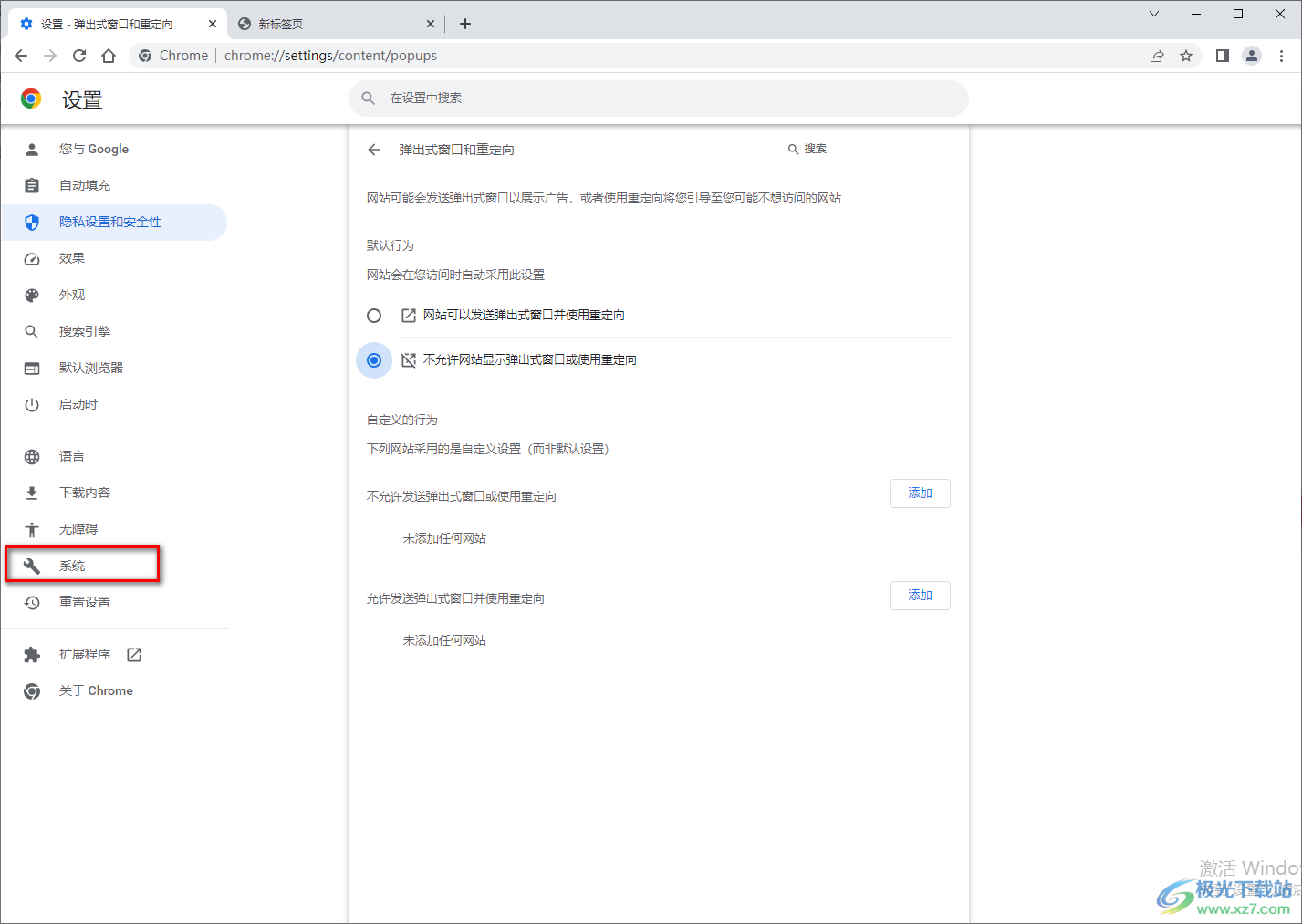
Task: Open the tab search chevron
Action: pyautogui.click(x=1154, y=14)
